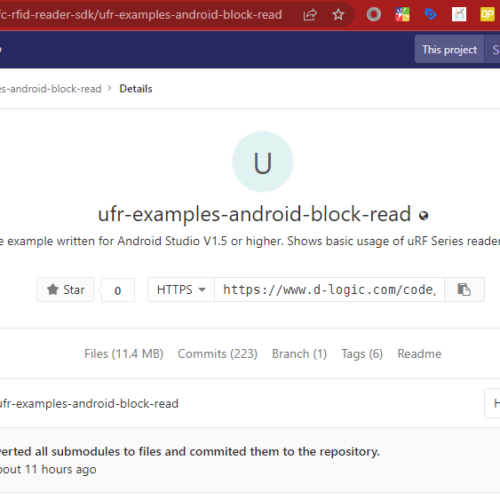Open Commits (223) list

coord(217,354)
